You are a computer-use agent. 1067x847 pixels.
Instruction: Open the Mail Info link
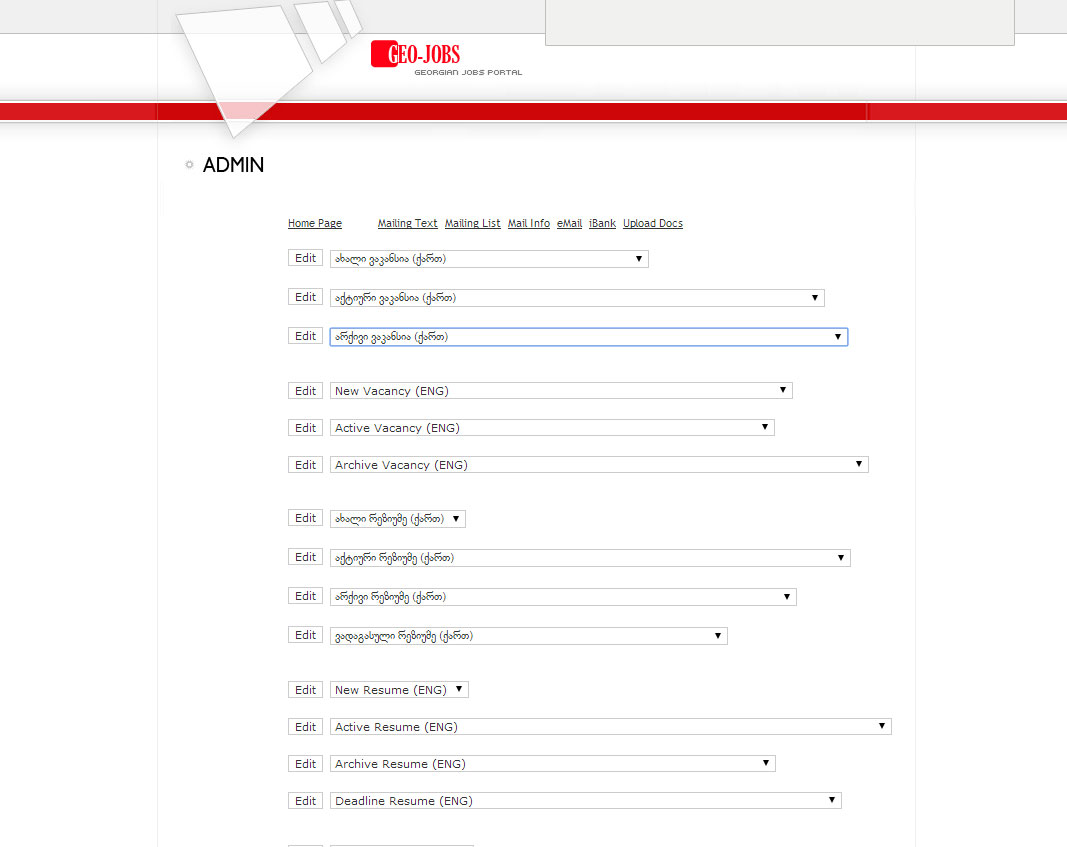pos(528,224)
